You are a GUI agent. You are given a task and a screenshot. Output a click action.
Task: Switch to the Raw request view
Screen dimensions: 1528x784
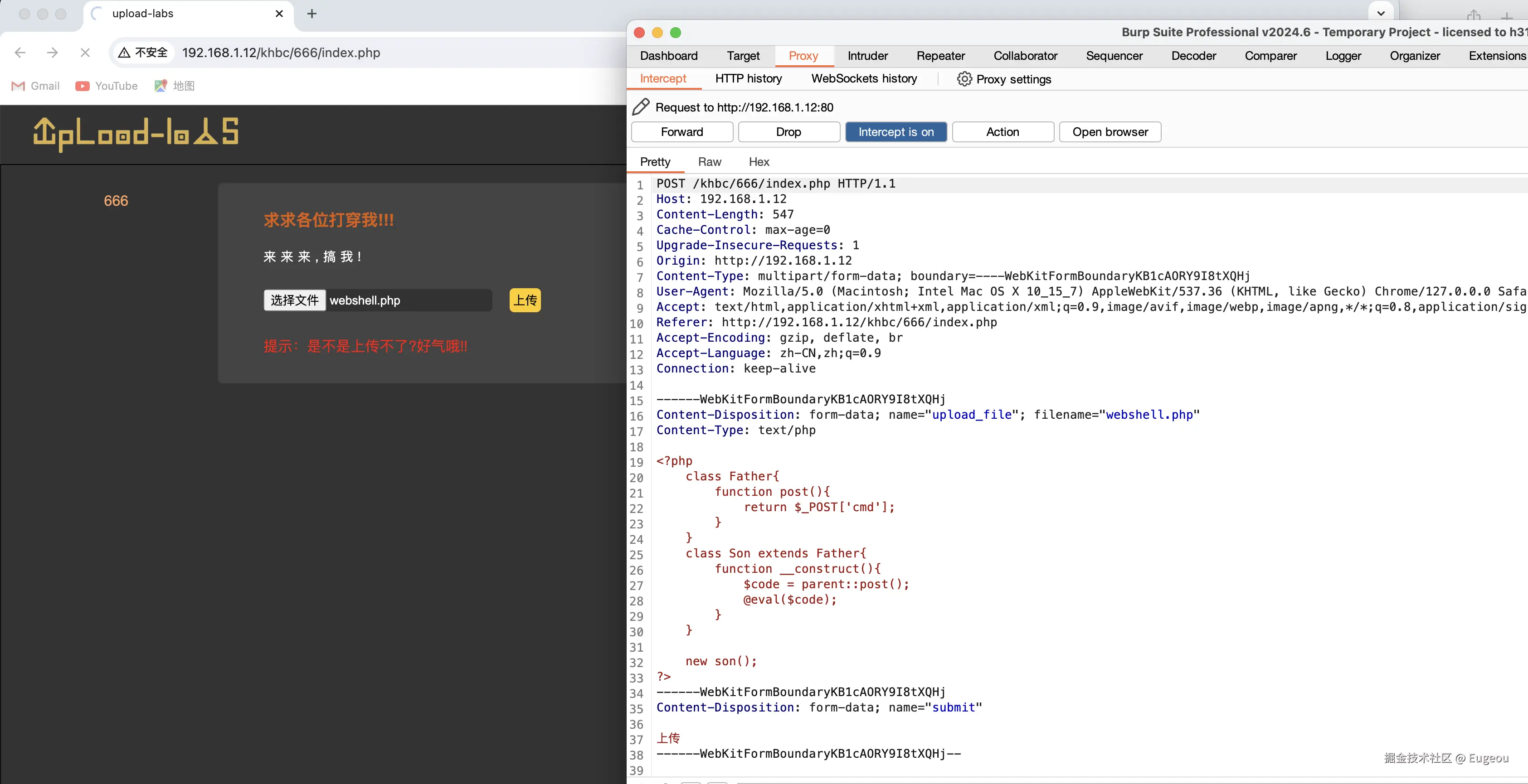pyautogui.click(x=710, y=162)
